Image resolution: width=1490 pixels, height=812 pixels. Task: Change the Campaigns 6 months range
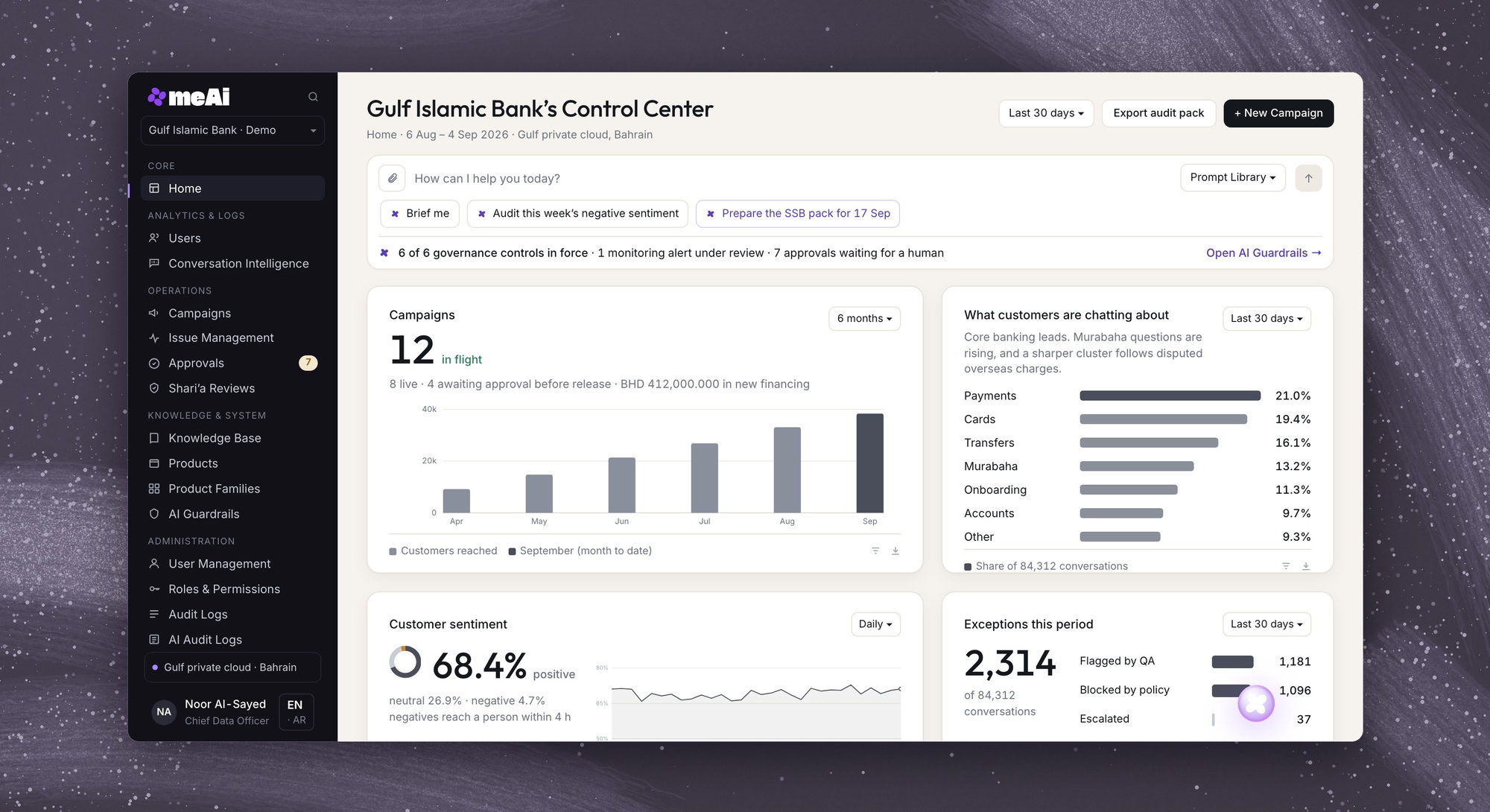864,319
